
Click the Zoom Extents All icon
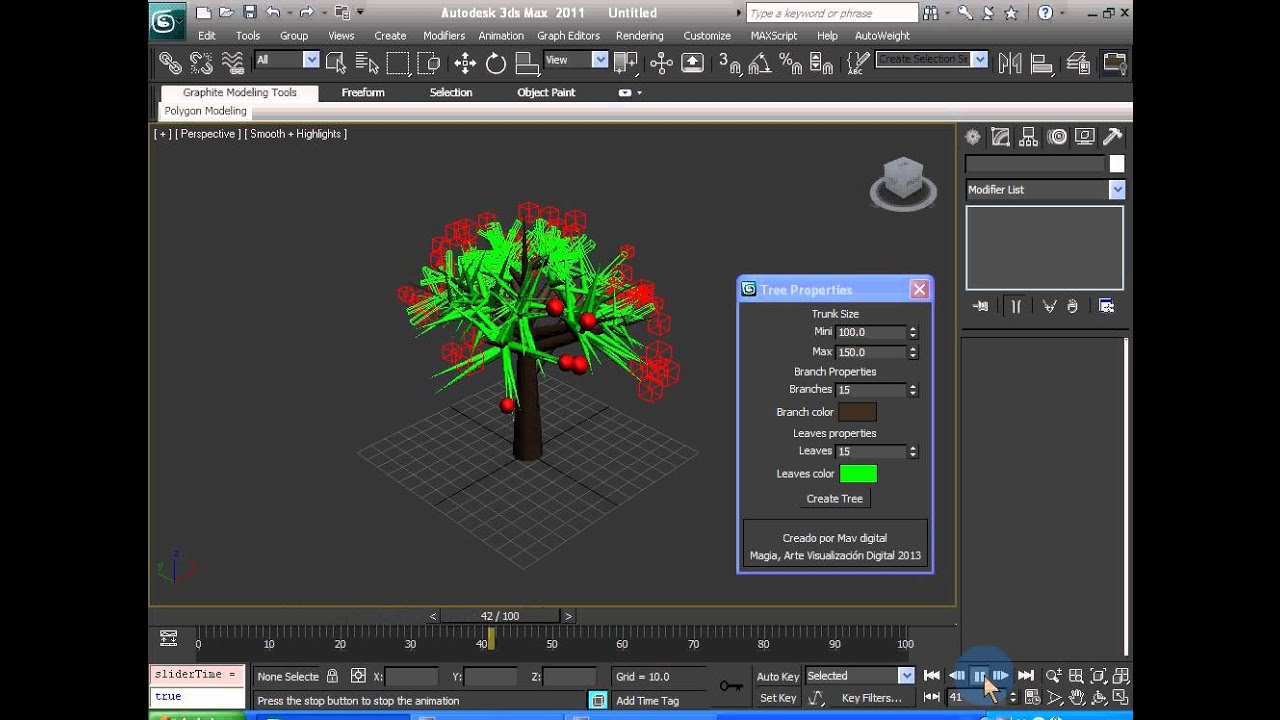pyautogui.click(x=1120, y=677)
